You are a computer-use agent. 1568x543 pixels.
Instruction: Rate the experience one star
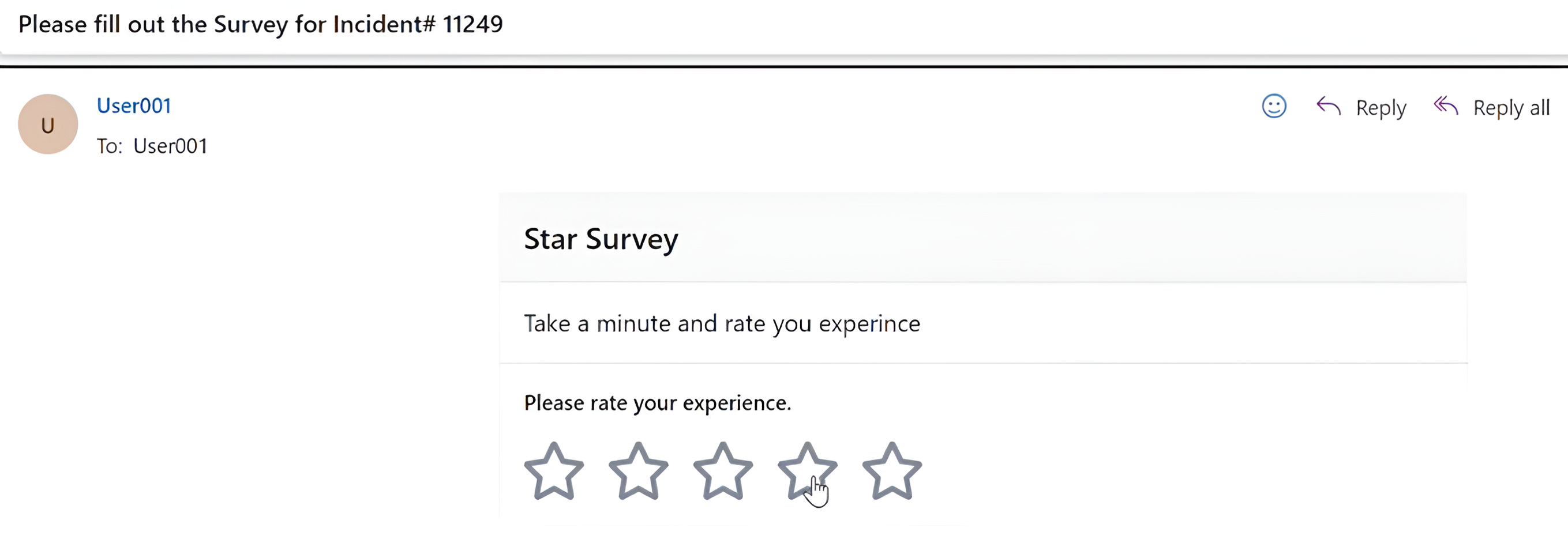(x=553, y=472)
